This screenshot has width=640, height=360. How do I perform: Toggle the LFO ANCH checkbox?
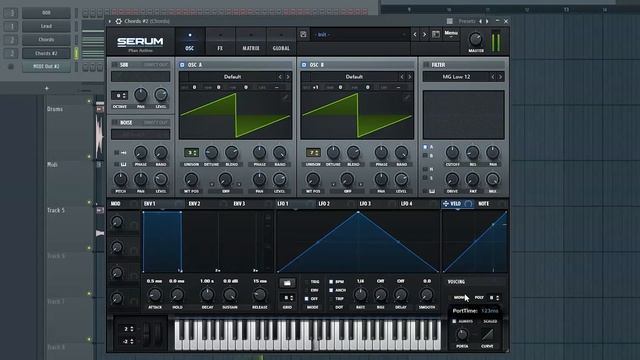tap(331, 290)
